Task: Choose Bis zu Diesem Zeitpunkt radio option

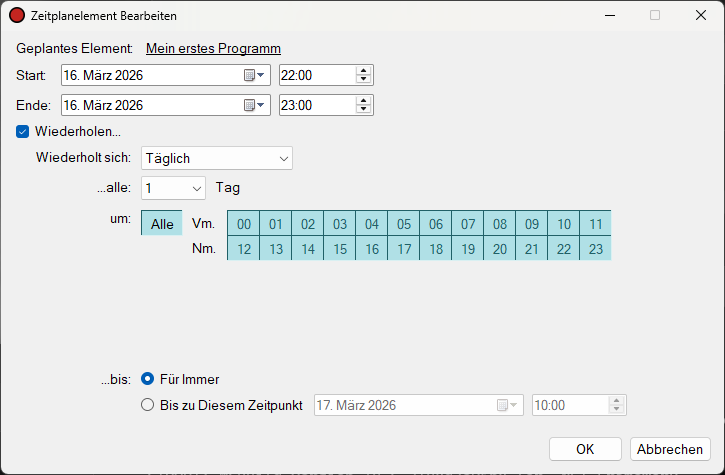Action: click(147, 405)
